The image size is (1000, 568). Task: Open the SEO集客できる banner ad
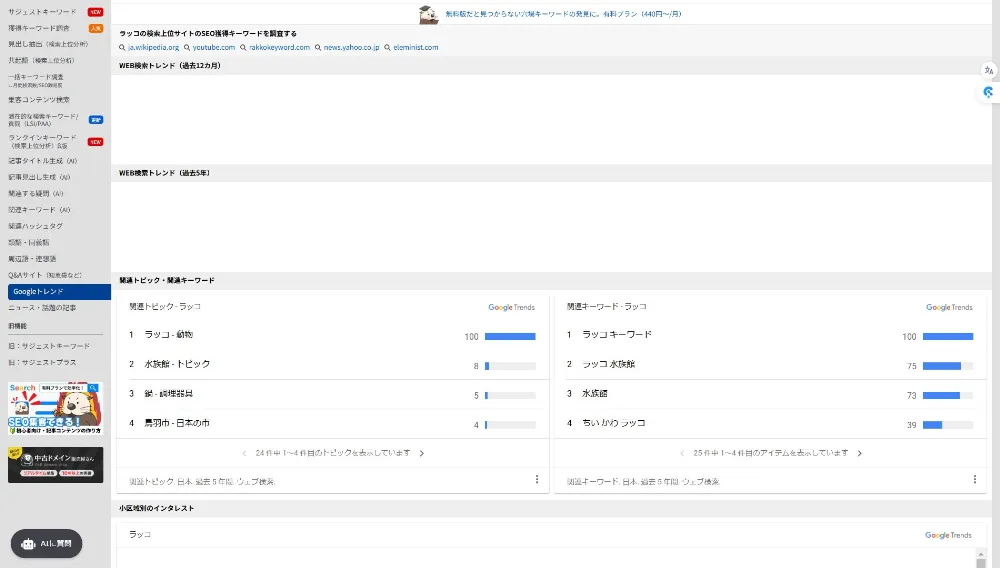point(55,409)
